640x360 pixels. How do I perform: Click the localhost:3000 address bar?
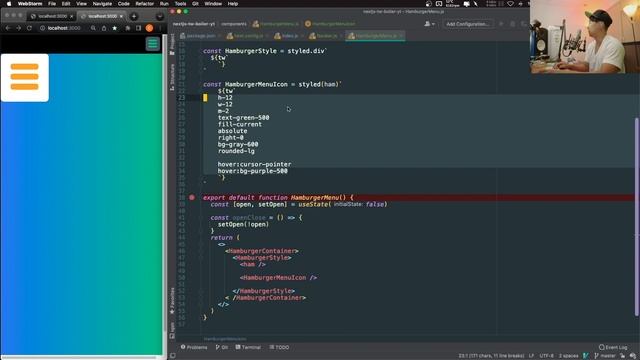point(63,28)
